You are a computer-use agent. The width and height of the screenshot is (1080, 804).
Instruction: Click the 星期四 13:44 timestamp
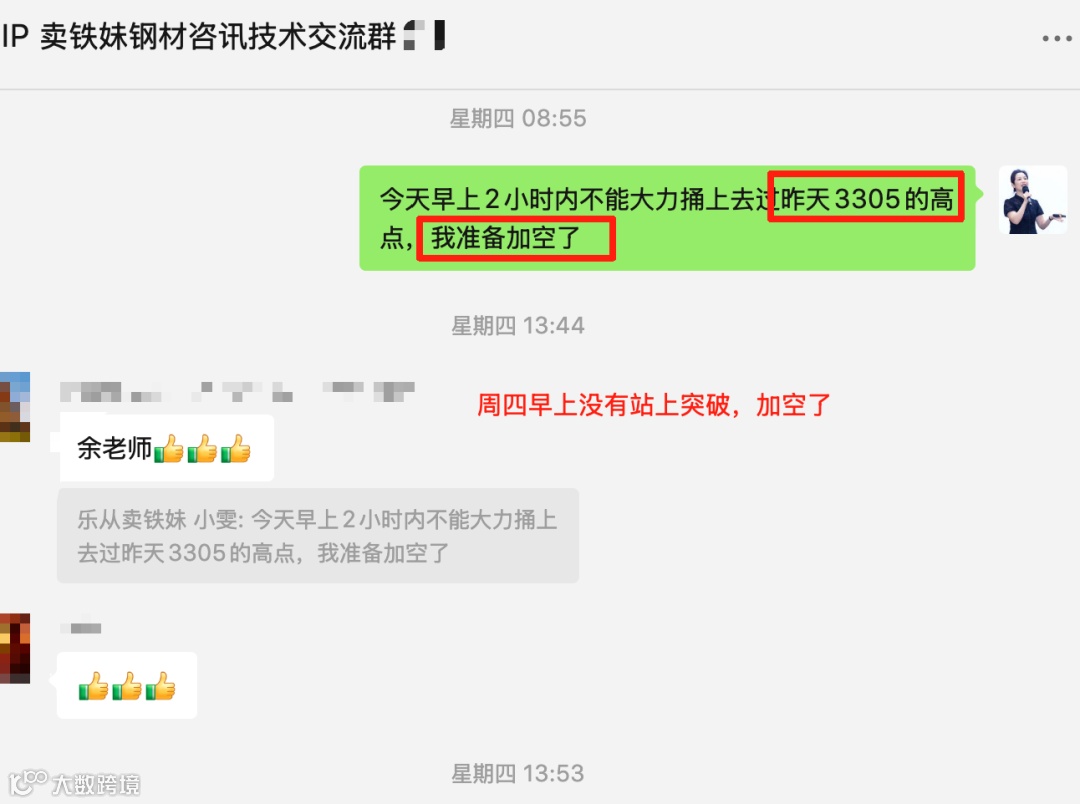[x=518, y=325]
